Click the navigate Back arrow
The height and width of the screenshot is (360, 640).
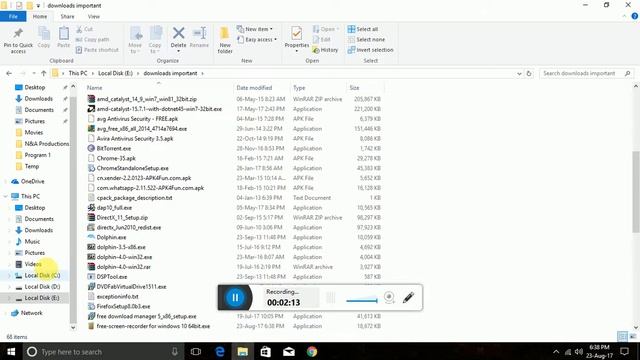point(9,73)
